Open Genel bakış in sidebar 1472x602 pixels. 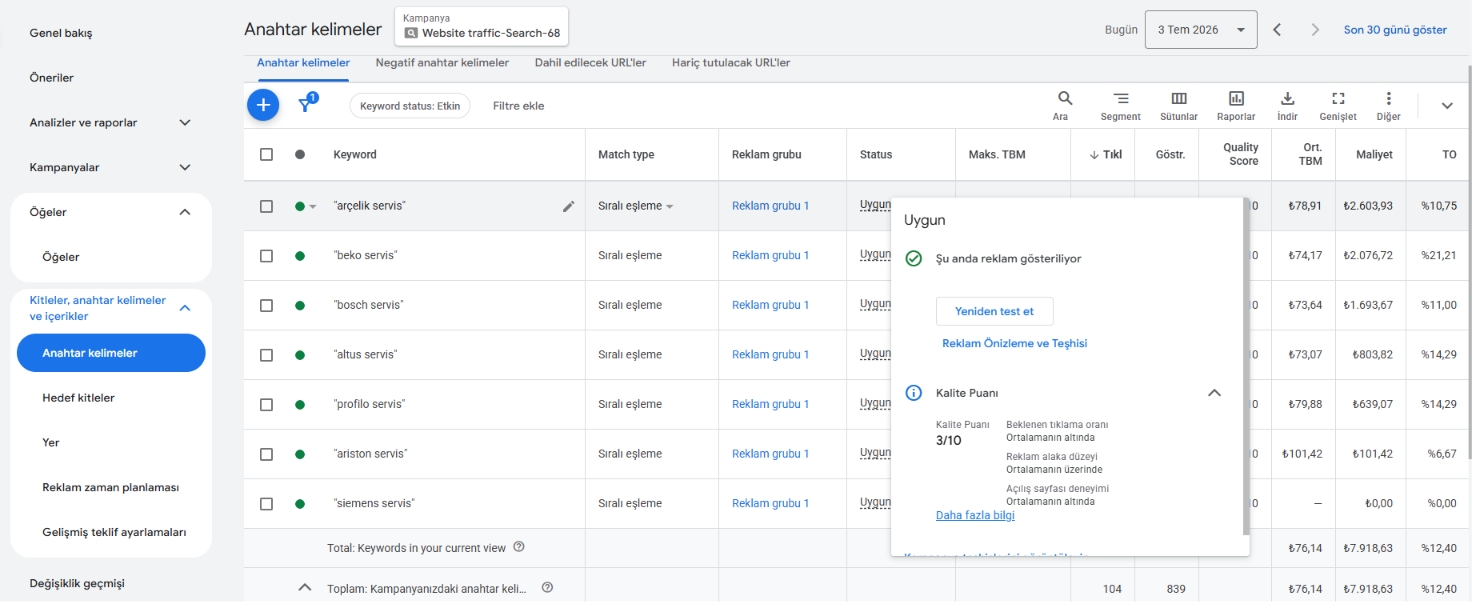click(61, 33)
